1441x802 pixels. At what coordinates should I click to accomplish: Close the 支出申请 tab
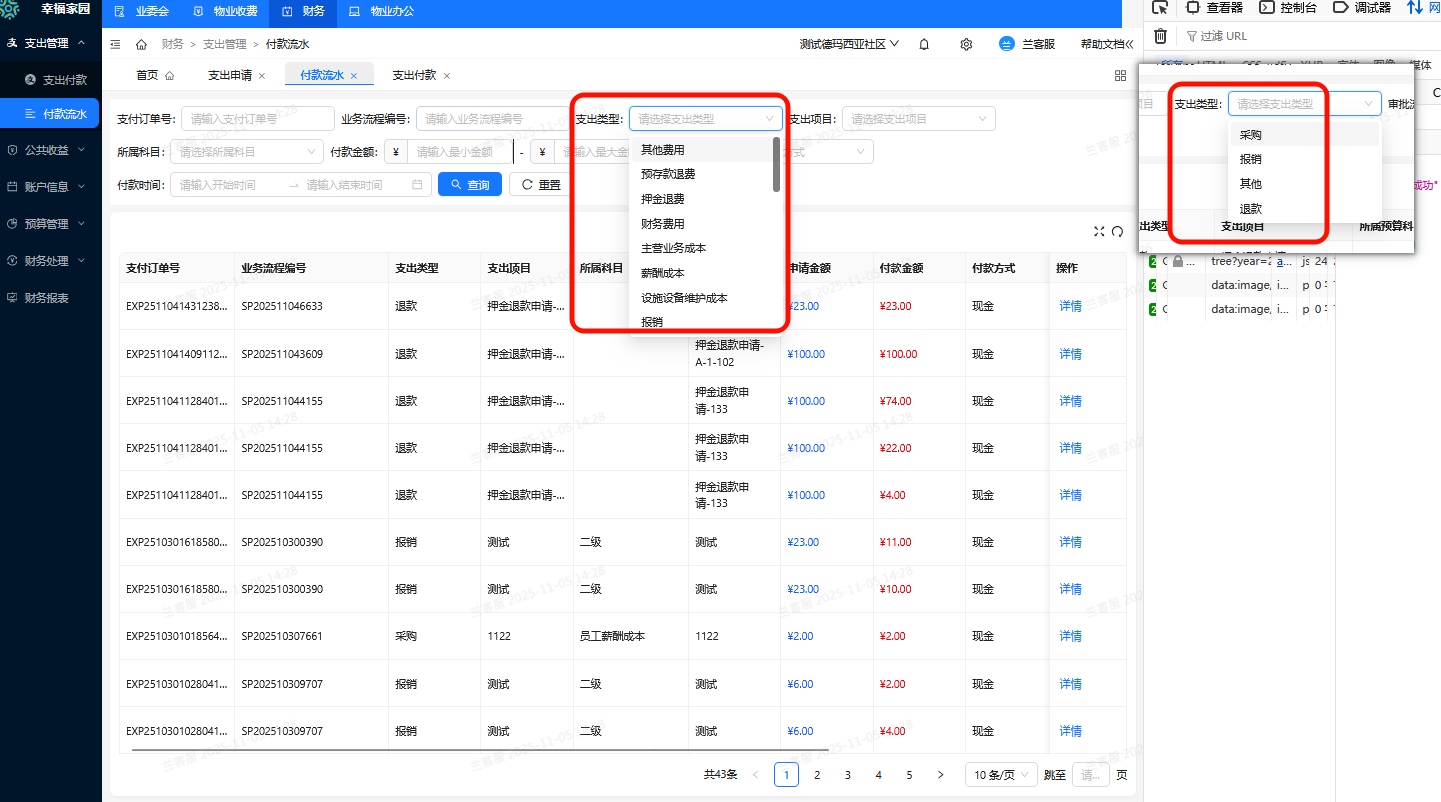pyautogui.click(x=262, y=76)
